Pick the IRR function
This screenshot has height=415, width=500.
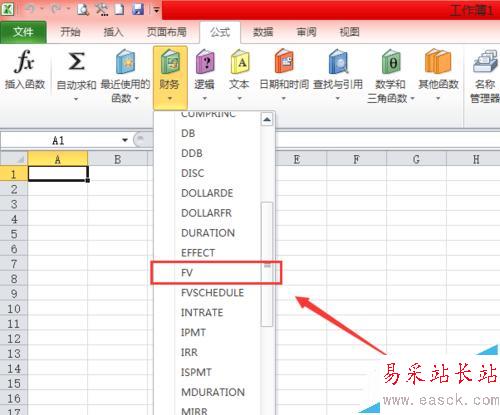[207, 352]
